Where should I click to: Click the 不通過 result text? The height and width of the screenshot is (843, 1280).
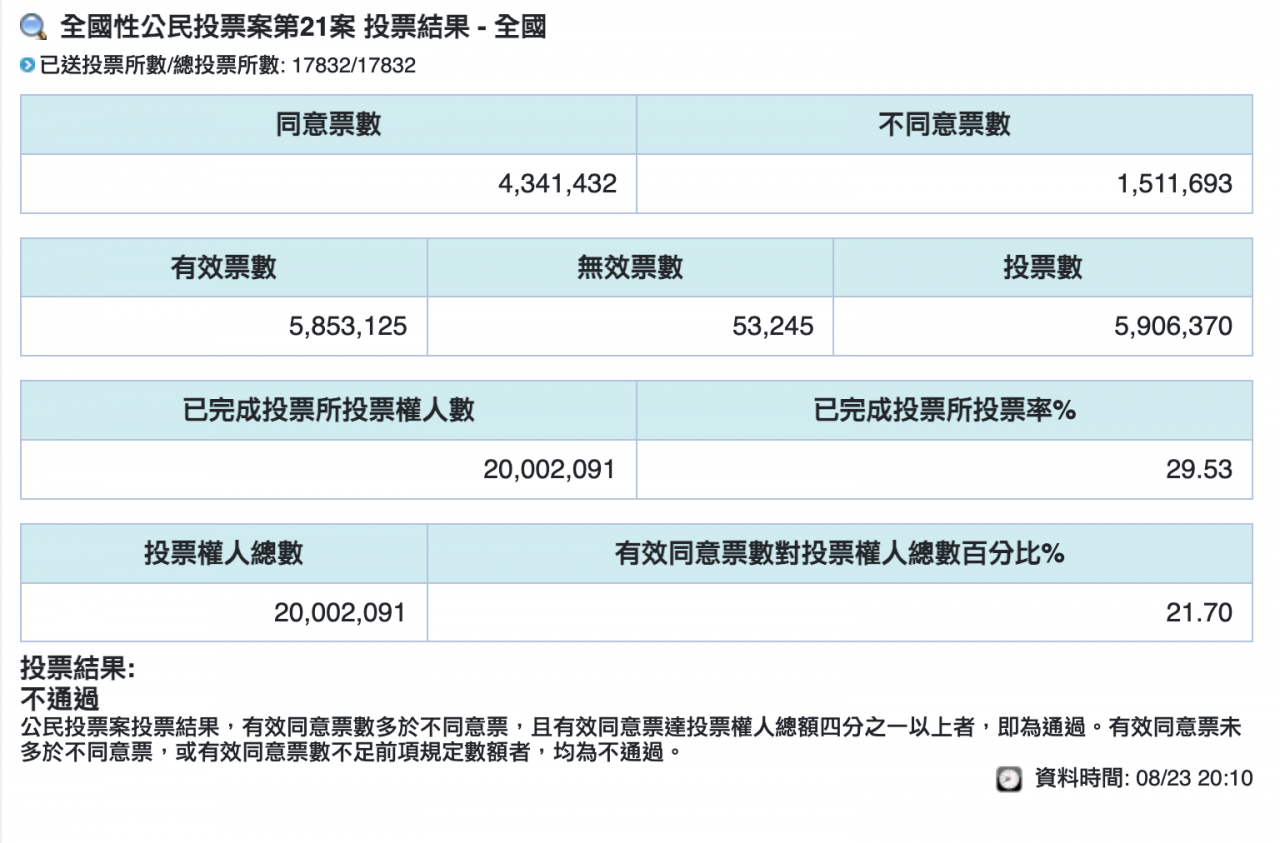pyautogui.click(x=60, y=699)
